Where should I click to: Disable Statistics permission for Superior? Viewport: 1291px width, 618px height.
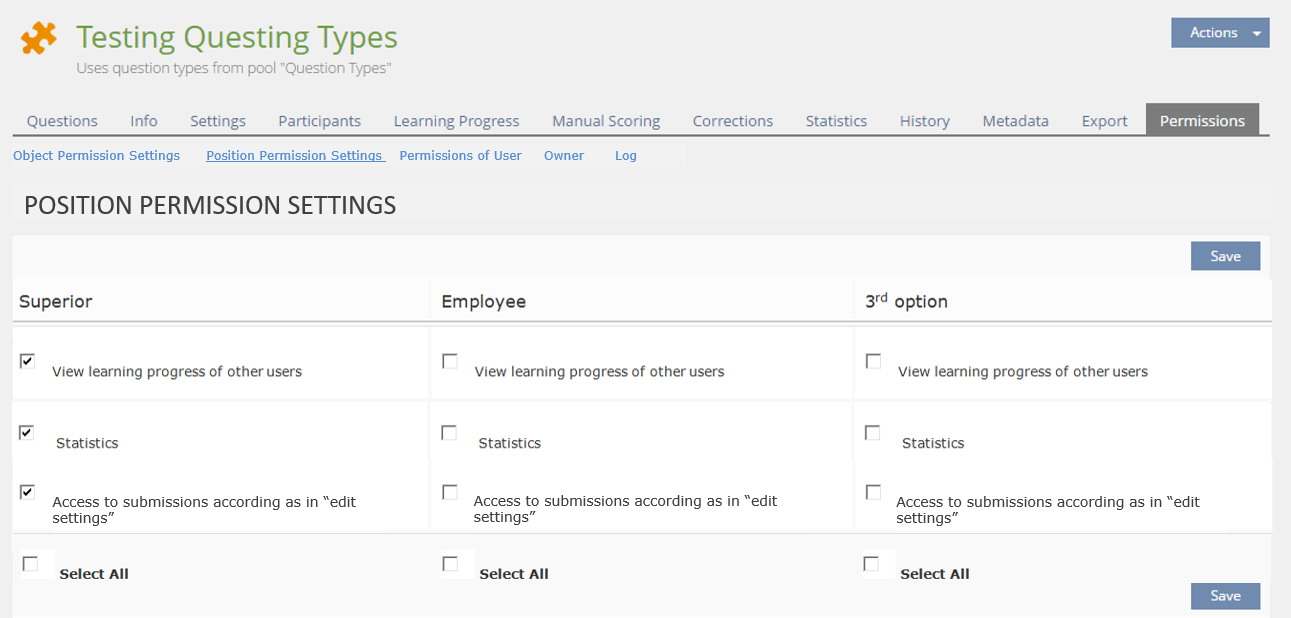click(27, 432)
